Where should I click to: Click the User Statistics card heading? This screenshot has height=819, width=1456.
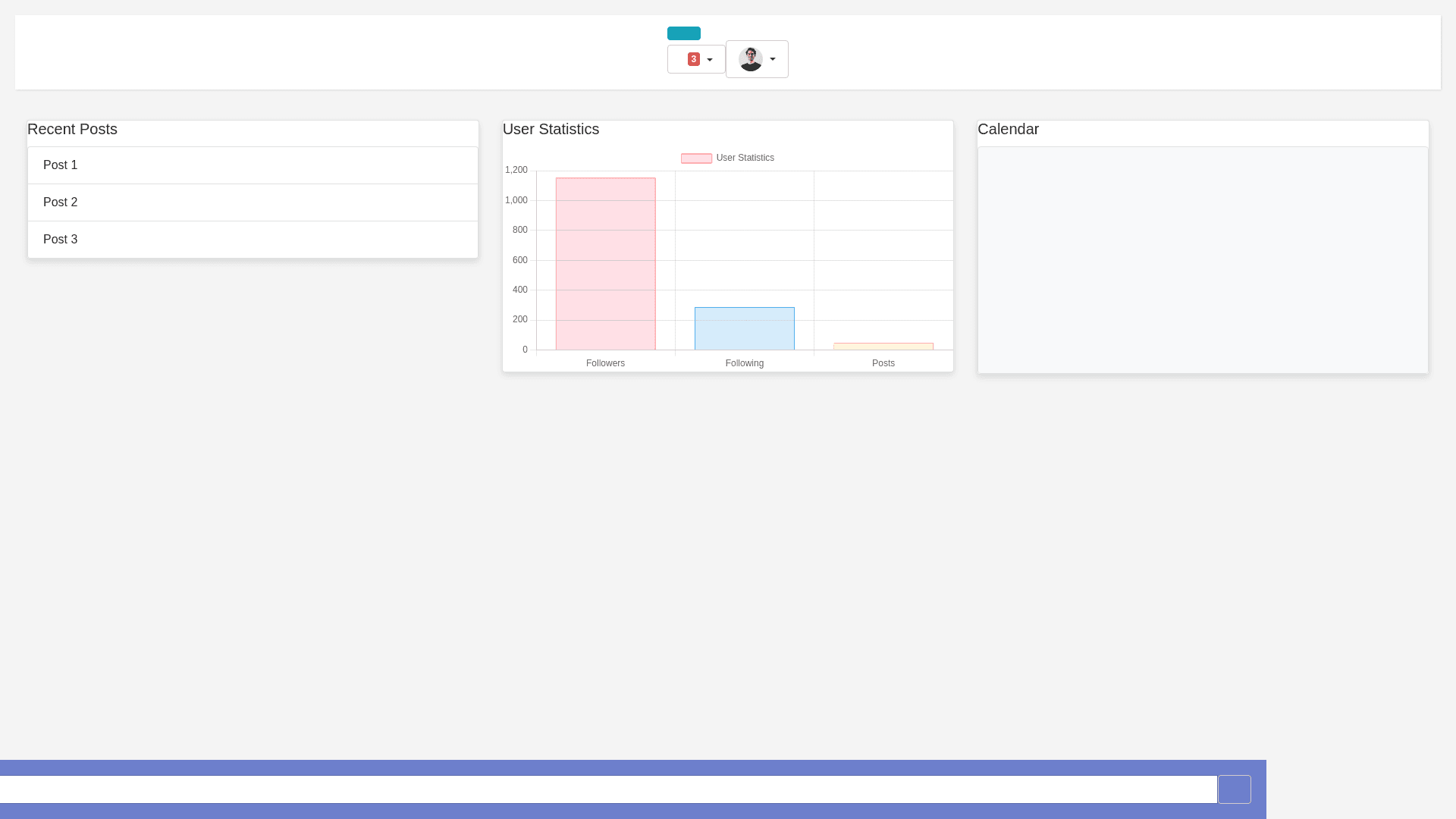click(551, 130)
